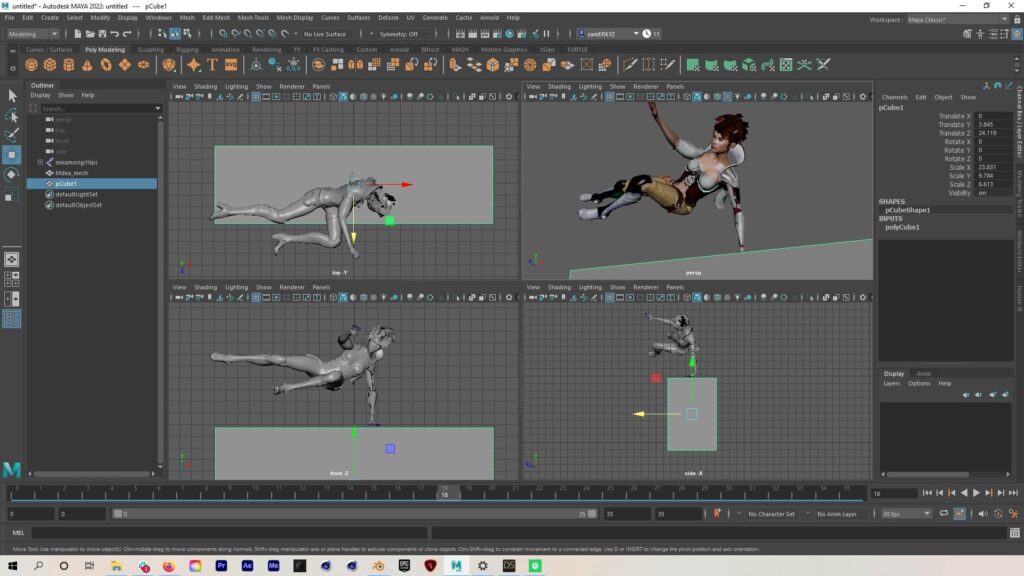
Task: Activate the Rotate tool in toolbox
Action: coord(12,174)
